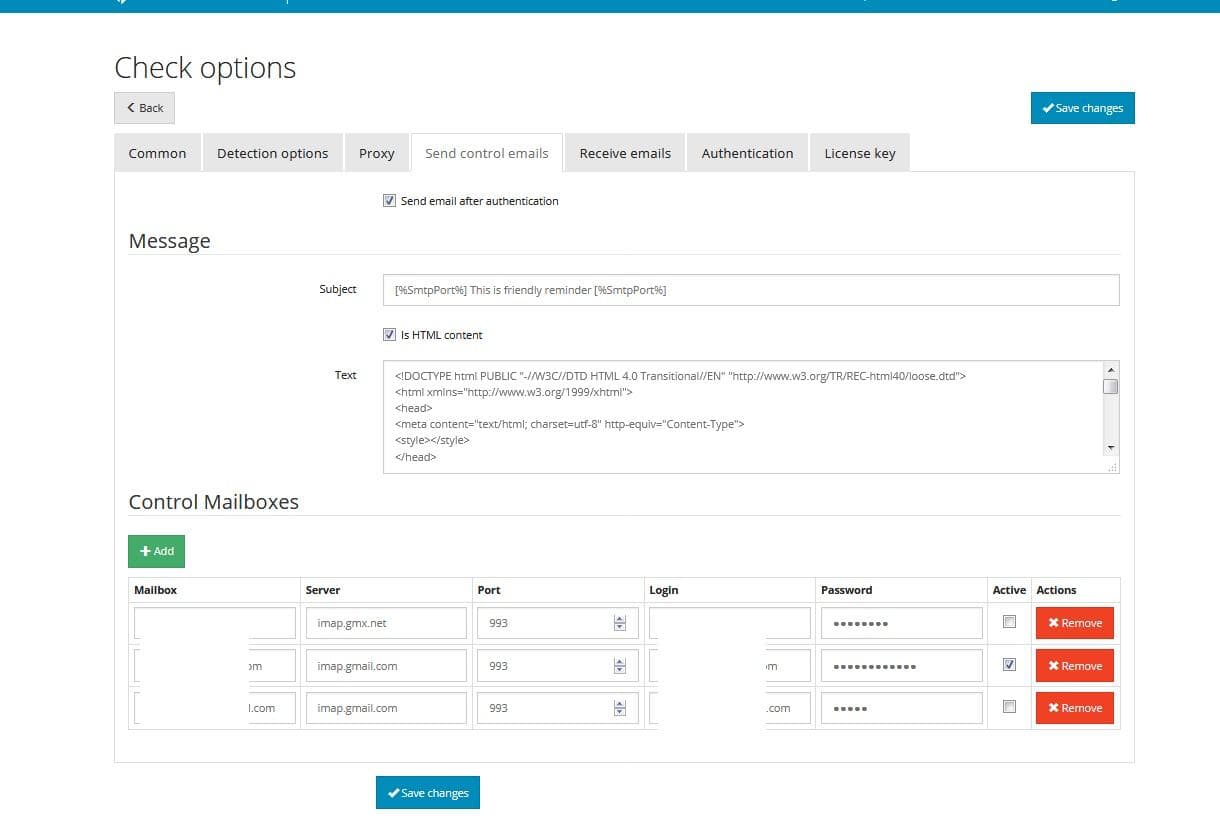
Task: Add a new control mailbox
Action: (x=156, y=551)
